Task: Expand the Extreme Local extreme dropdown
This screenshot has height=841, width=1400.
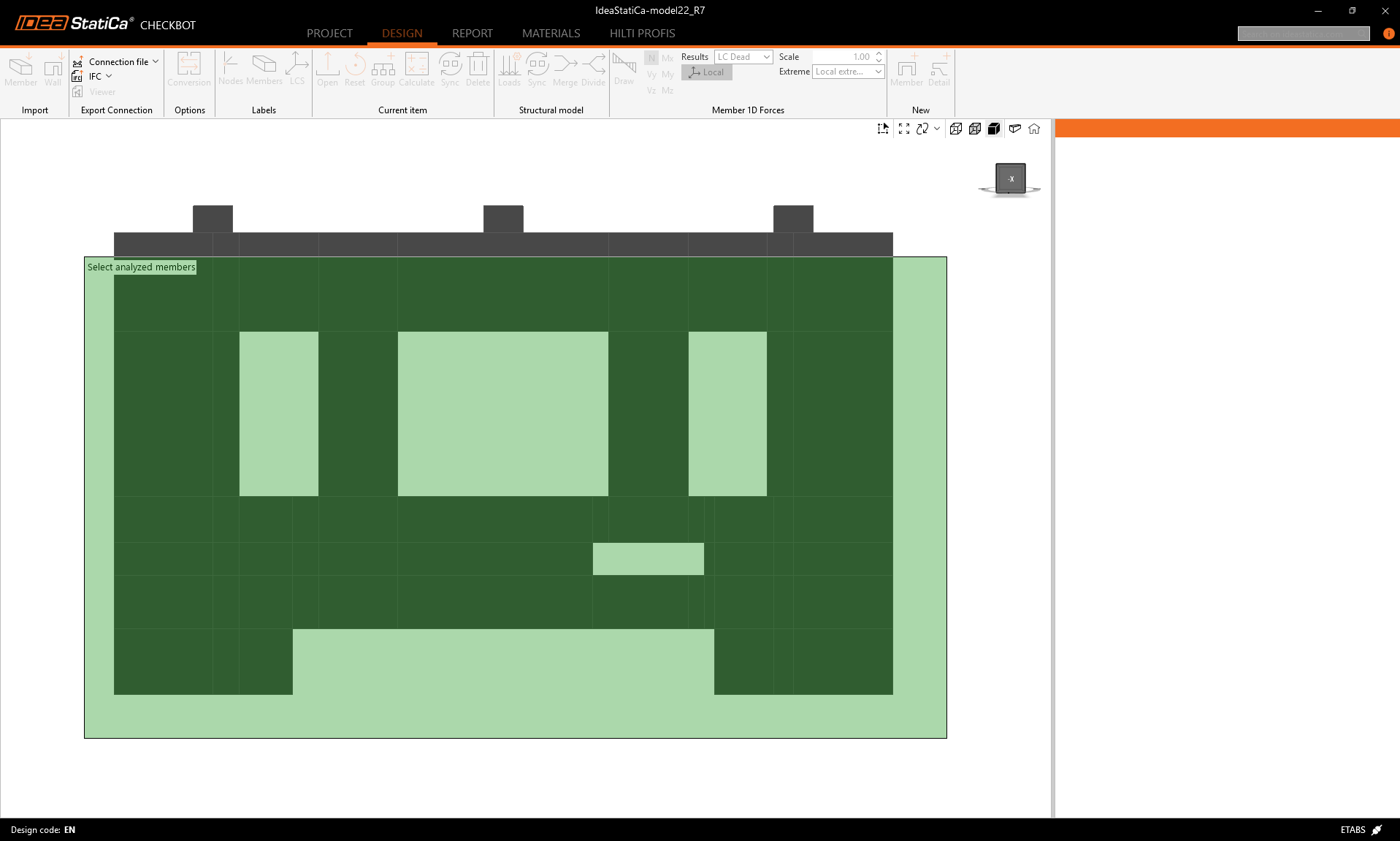Action: [x=848, y=72]
